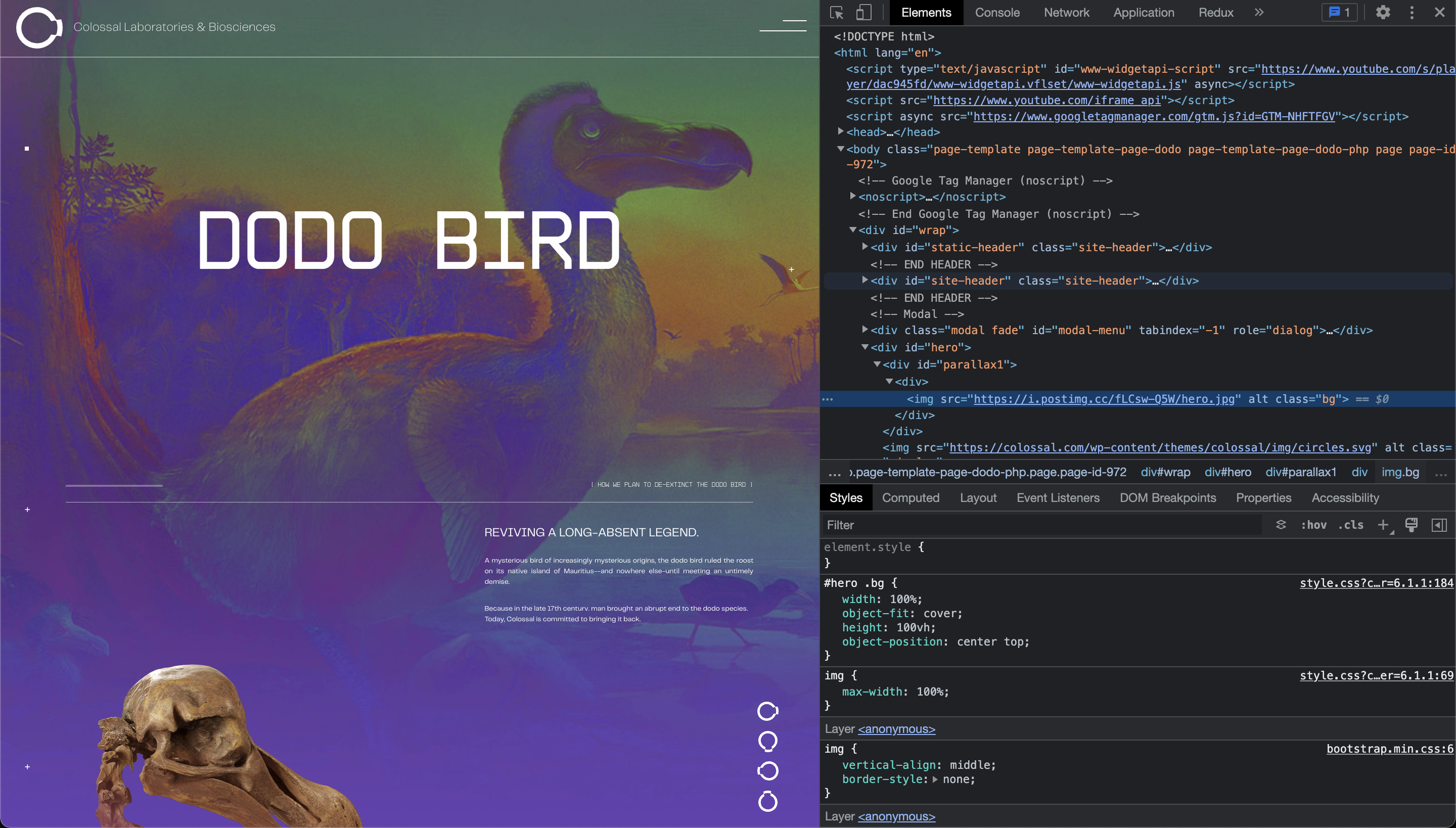Click Colossal Laboratories & Biosciences site title
Image resolution: width=1456 pixels, height=828 pixels.
click(x=174, y=27)
